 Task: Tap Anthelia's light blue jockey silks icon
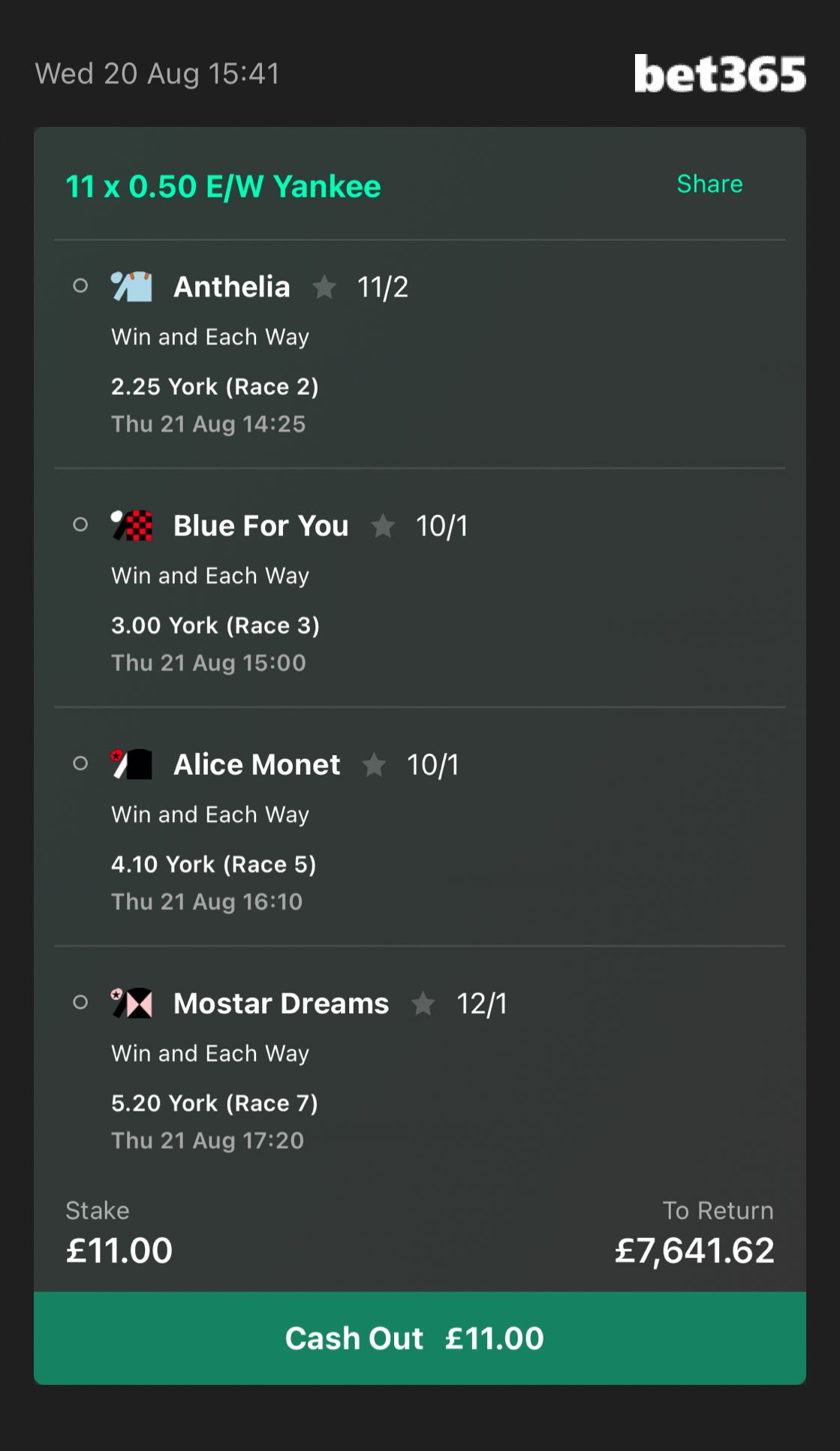click(131, 286)
